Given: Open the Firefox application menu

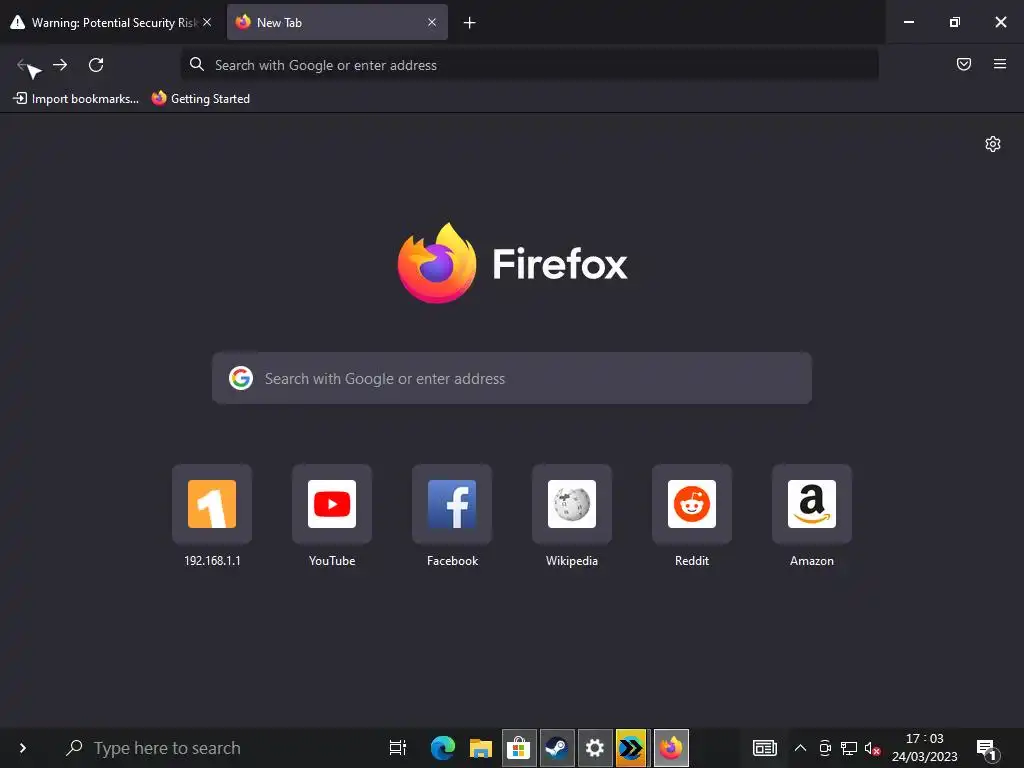Looking at the screenshot, I should tap(999, 64).
